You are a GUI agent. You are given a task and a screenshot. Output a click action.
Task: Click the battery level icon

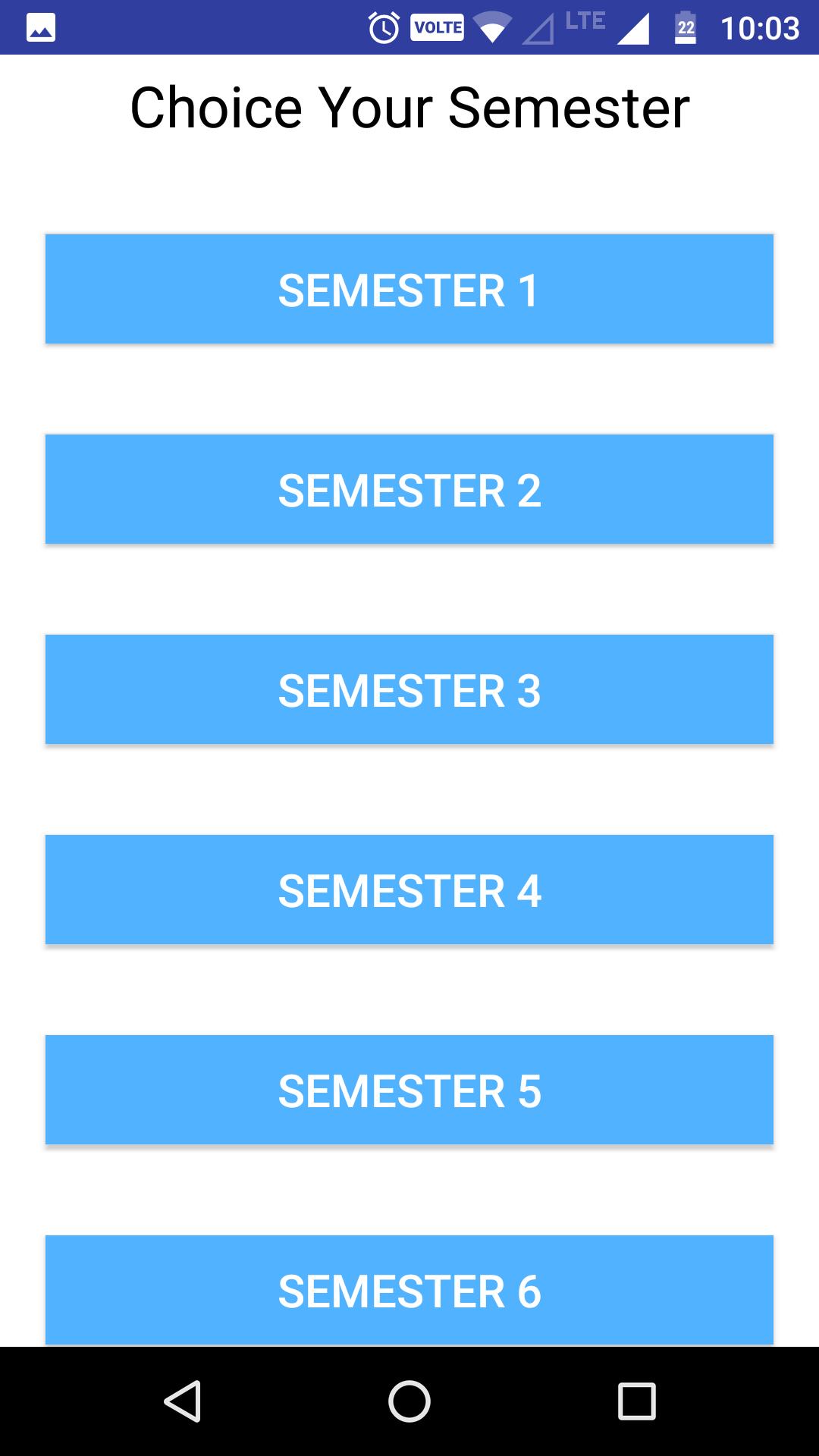coord(686,28)
